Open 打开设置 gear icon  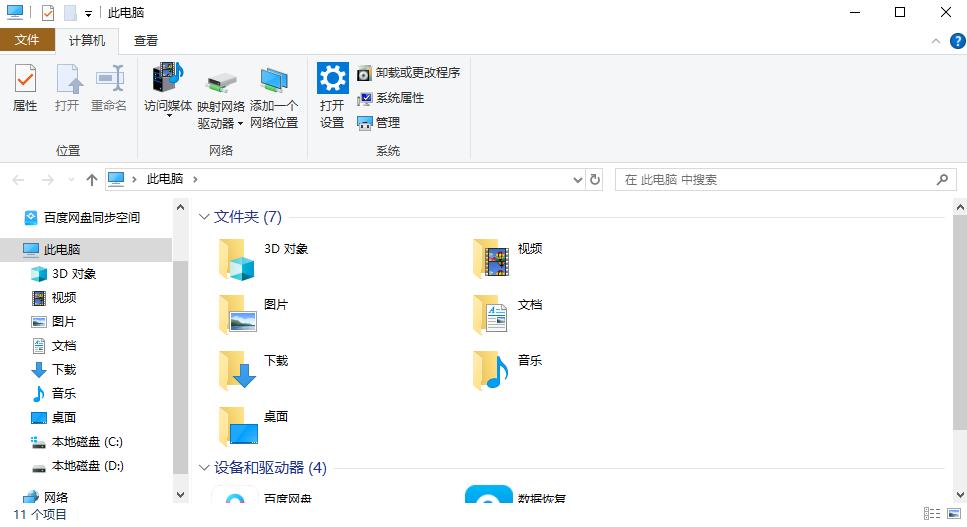[x=332, y=78]
